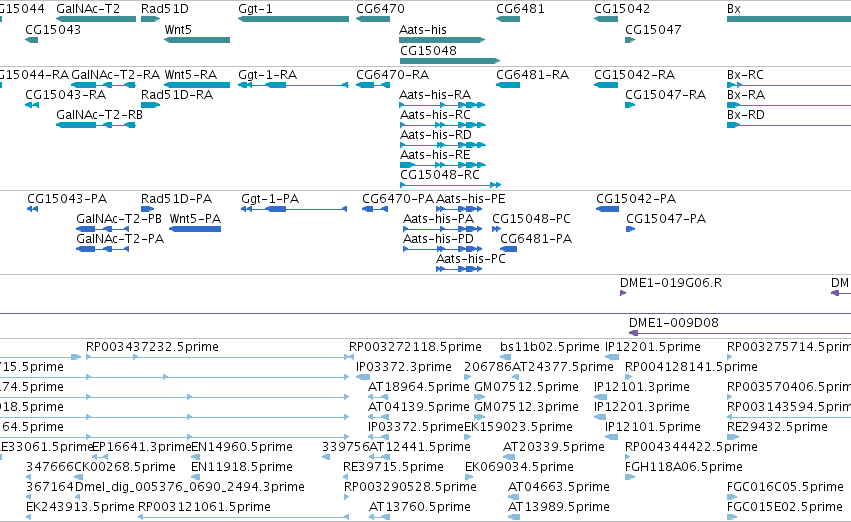851x522 pixels.
Task: Click the GalNAc-T2-RA transcript label
Action: (116, 74)
